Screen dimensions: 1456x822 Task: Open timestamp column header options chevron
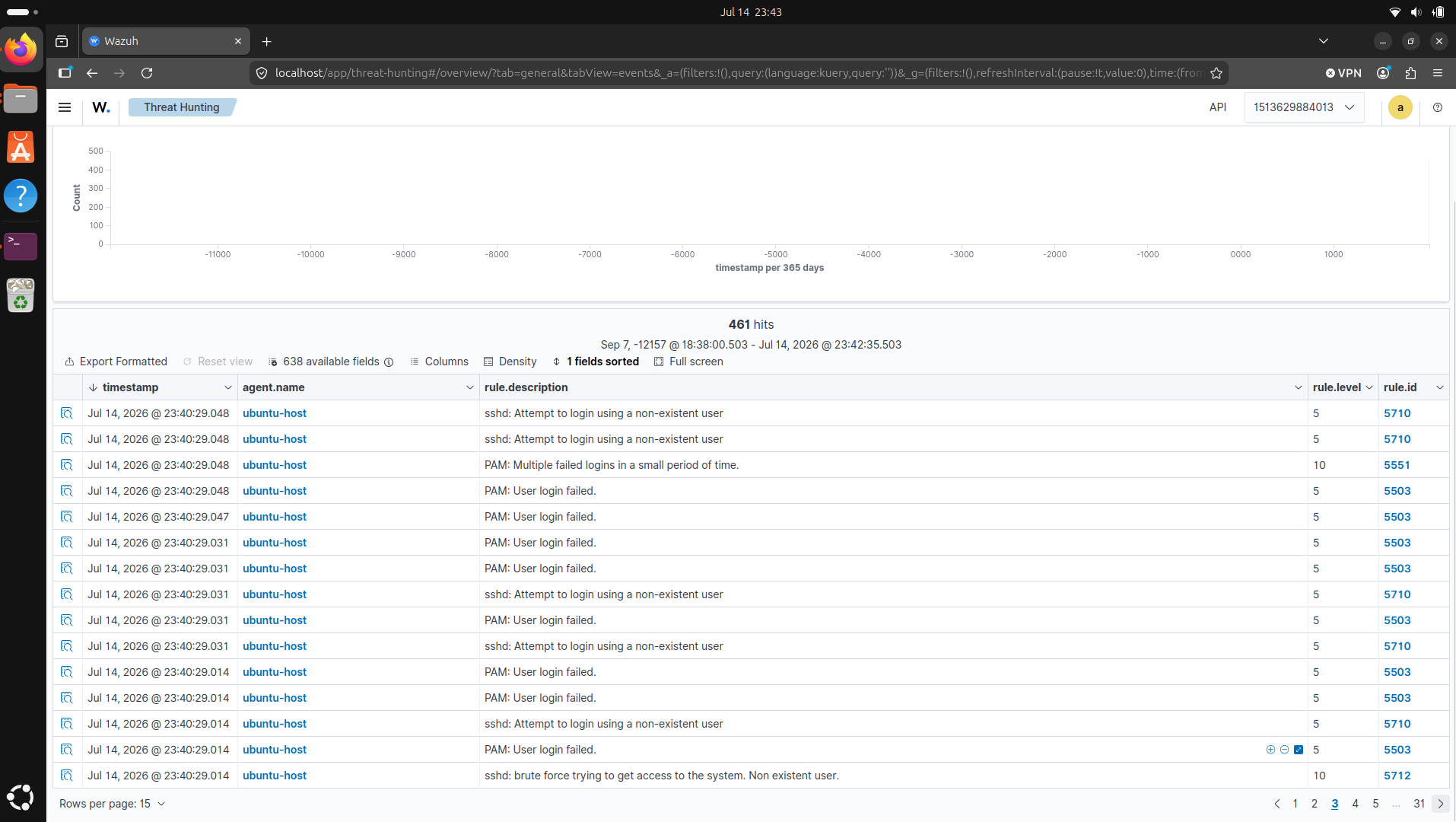[227, 387]
